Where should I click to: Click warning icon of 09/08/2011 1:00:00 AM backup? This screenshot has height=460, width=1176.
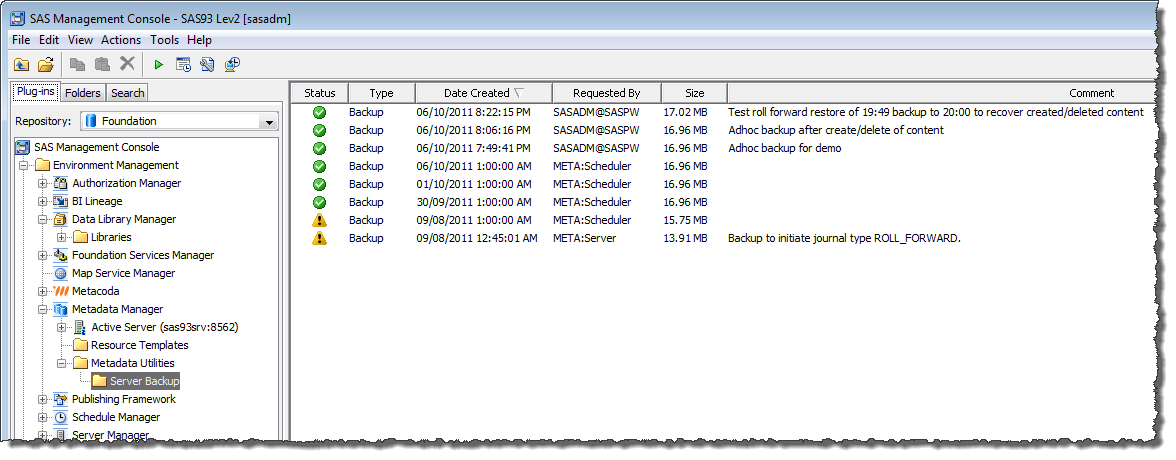click(x=320, y=220)
